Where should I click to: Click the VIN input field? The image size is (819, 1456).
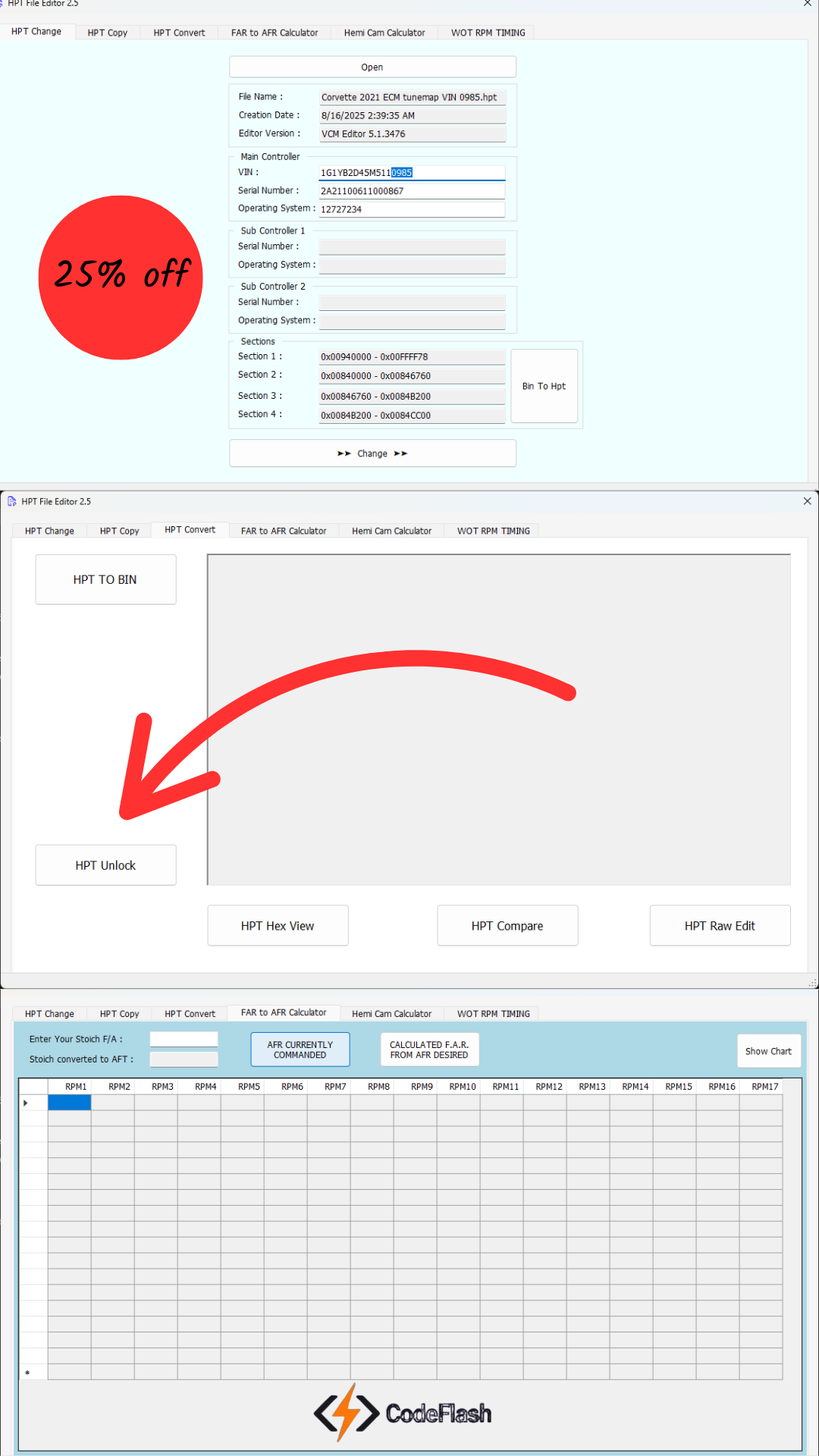(x=412, y=173)
